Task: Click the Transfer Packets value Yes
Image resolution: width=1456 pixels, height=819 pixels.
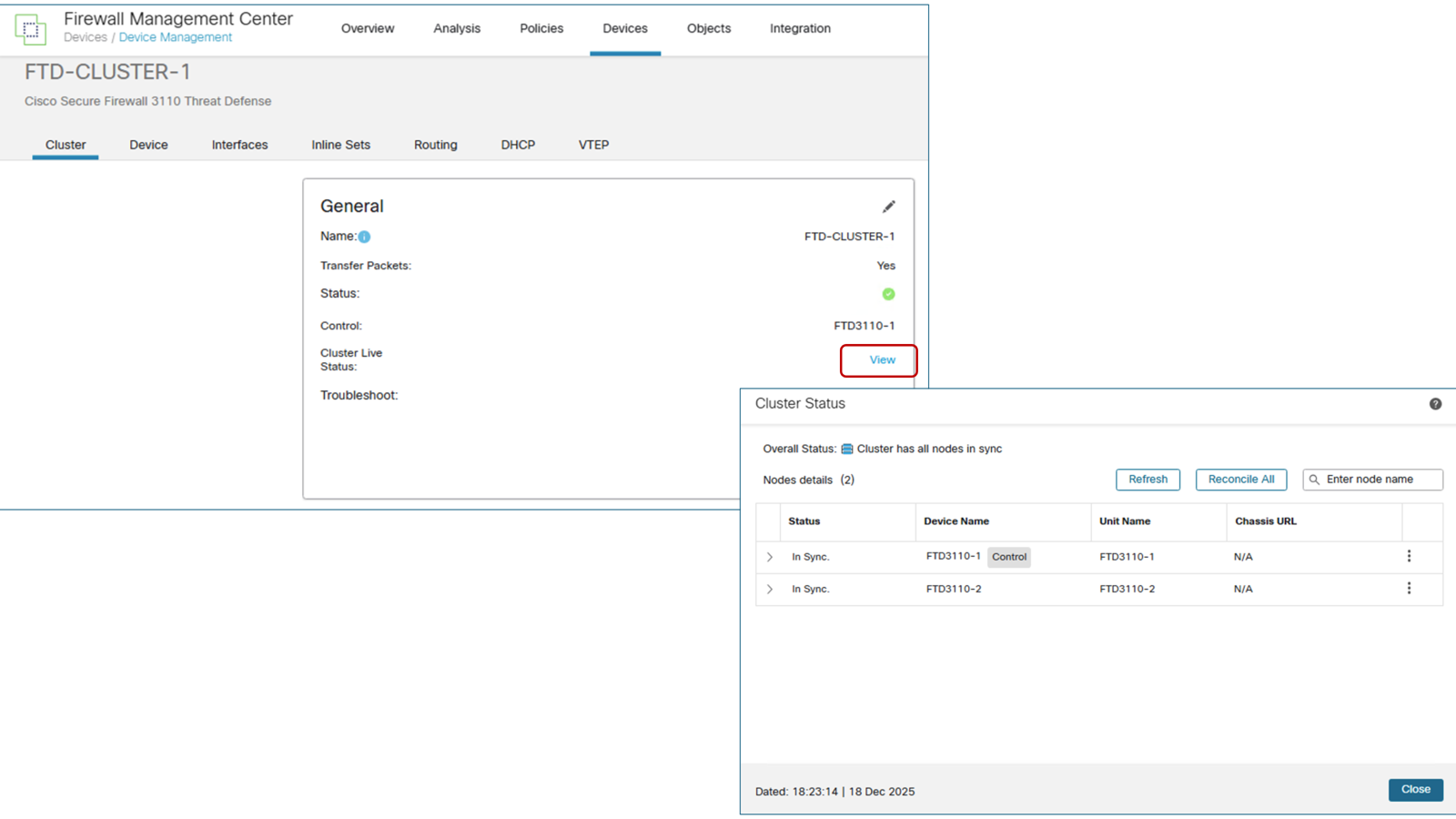Action: pyautogui.click(x=886, y=266)
